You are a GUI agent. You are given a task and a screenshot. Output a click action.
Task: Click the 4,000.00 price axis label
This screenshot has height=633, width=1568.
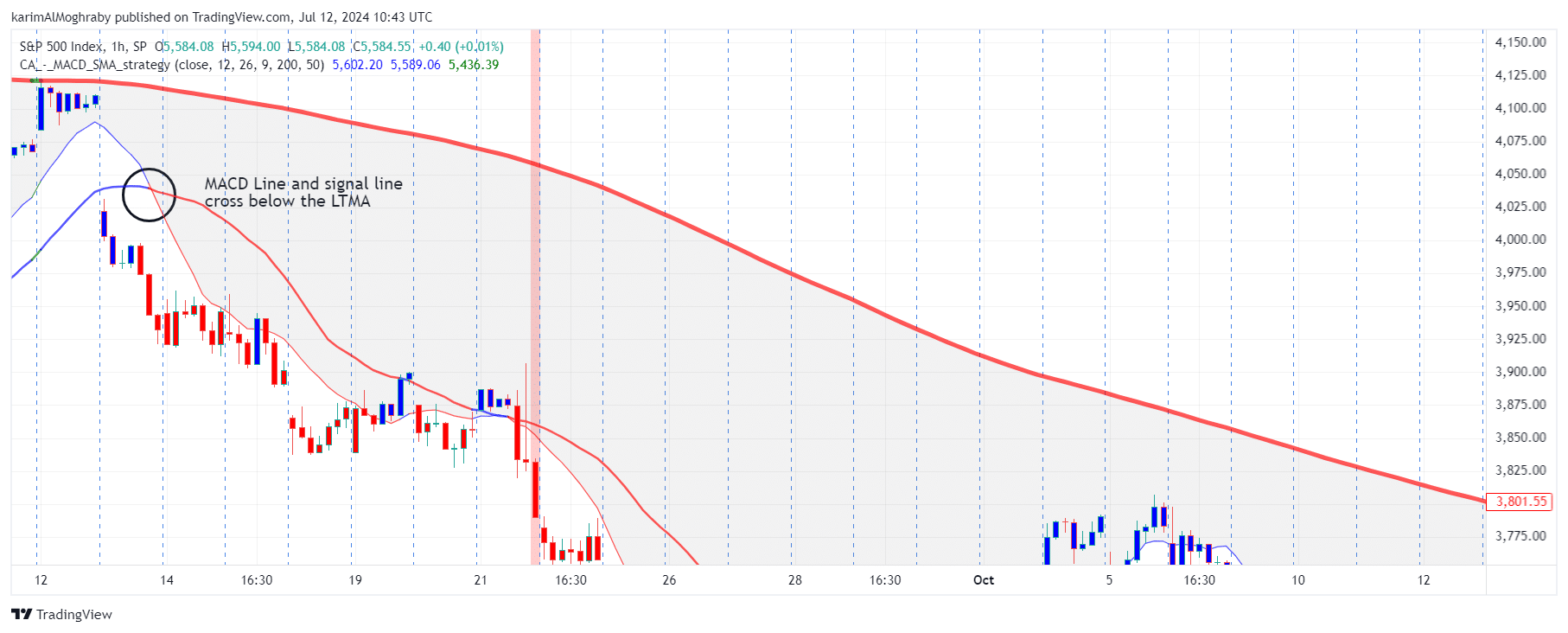[x=1520, y=240]
